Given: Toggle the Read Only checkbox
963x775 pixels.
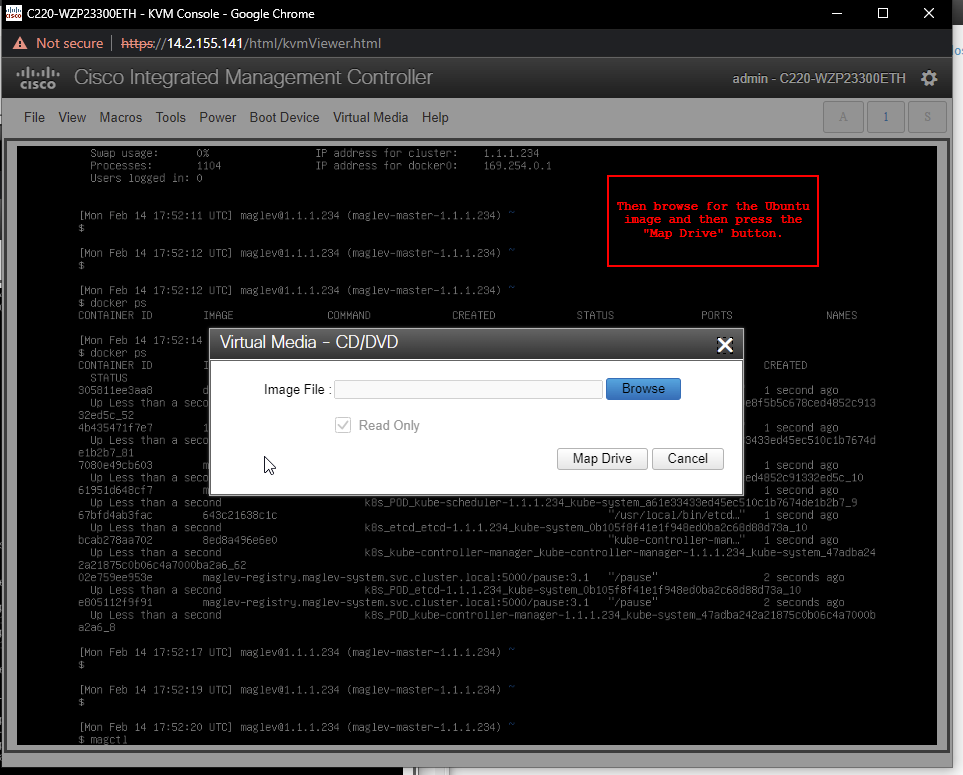Looking at the screenshot, I should click(343, 425).
